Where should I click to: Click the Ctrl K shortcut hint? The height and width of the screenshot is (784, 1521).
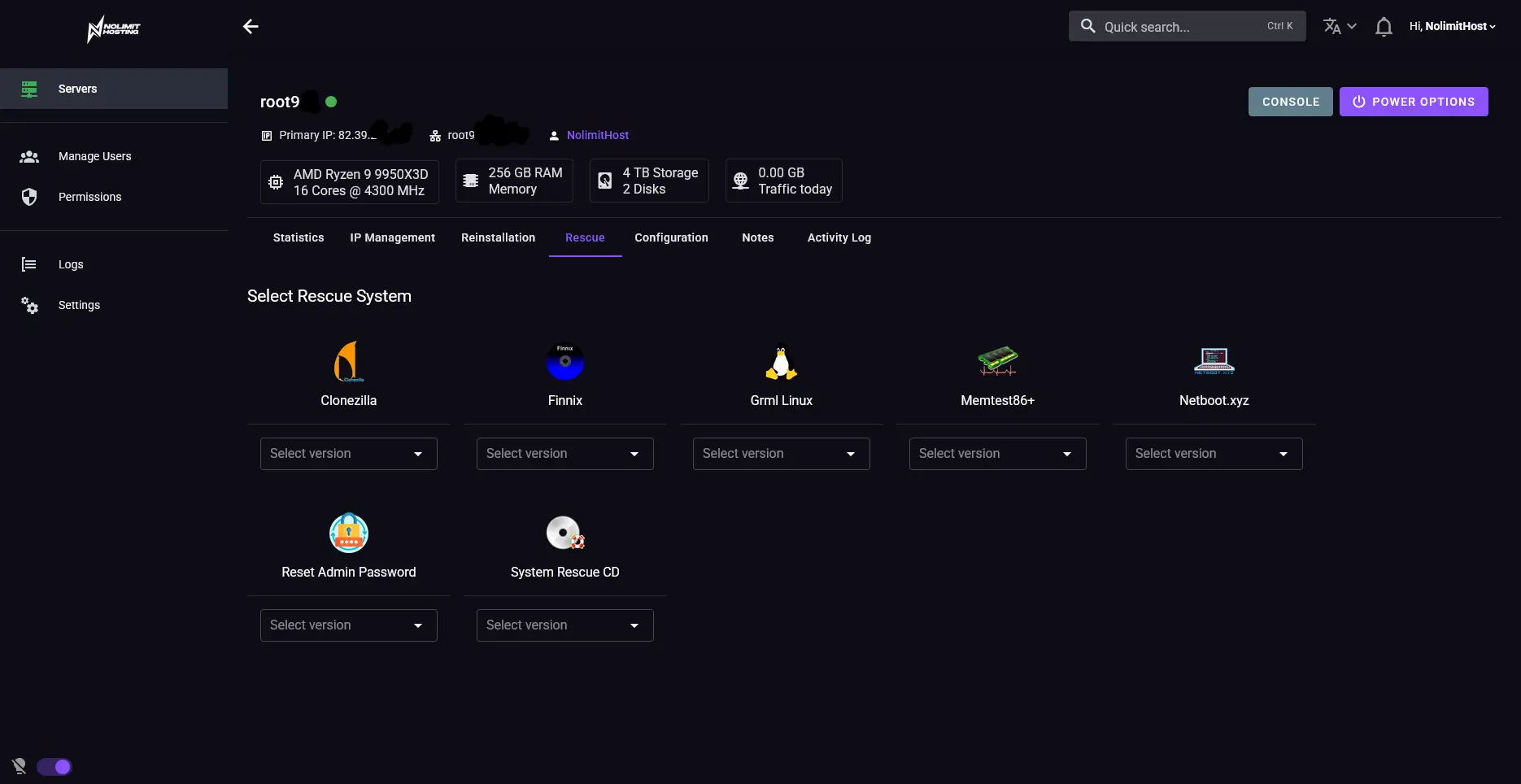click(x=1279, y=26)
